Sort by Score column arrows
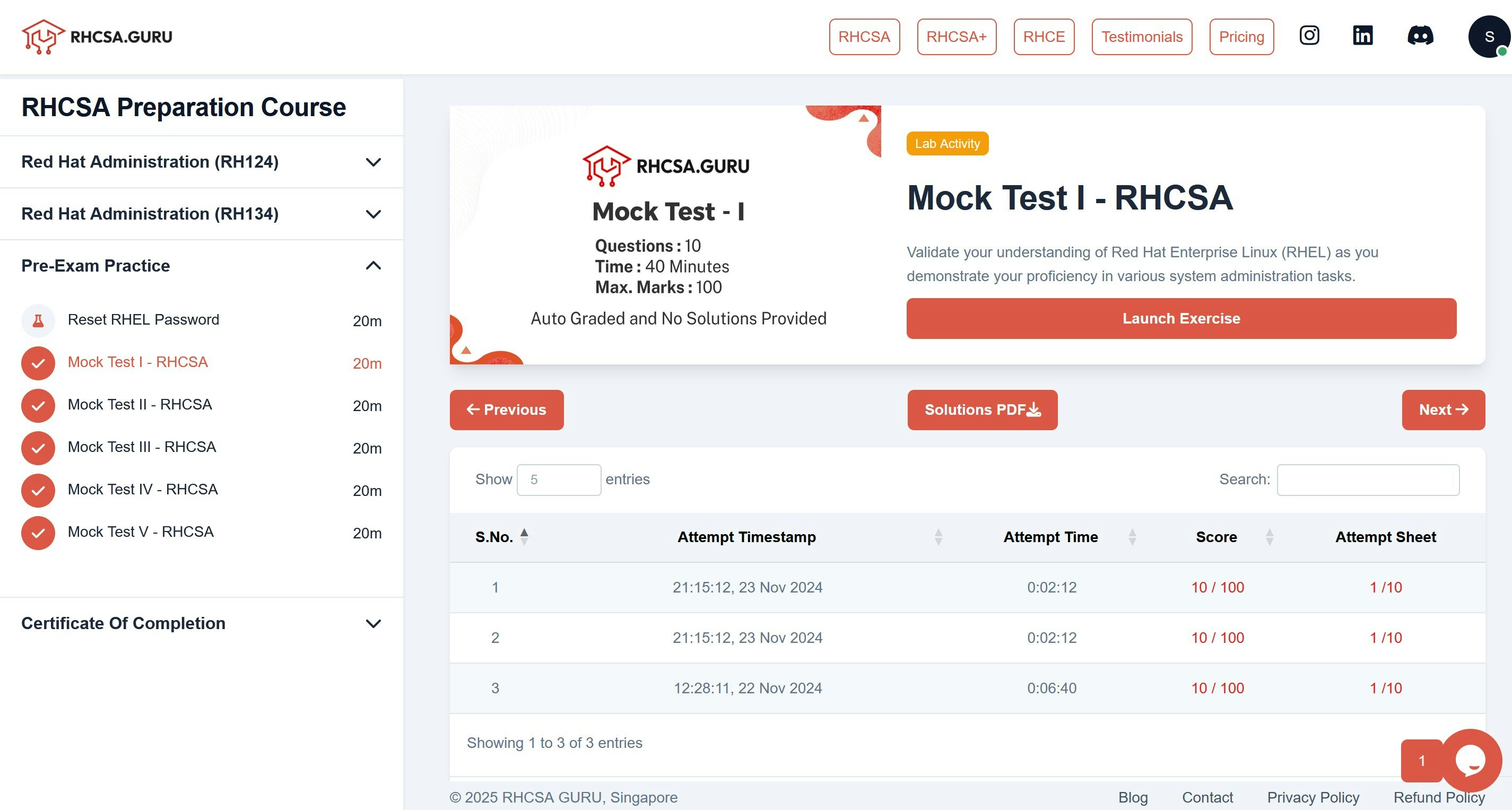The height and width of the screenshot is (810, 1512). pyautogui.click(x=1269, y=536)
